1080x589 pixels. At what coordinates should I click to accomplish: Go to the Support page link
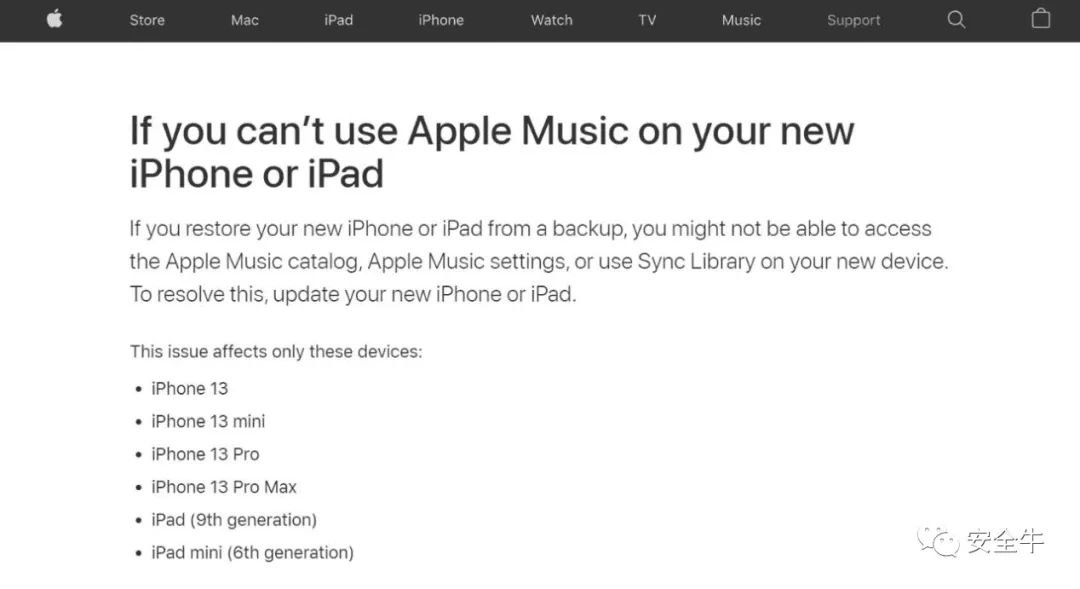[x=853, y=21]
